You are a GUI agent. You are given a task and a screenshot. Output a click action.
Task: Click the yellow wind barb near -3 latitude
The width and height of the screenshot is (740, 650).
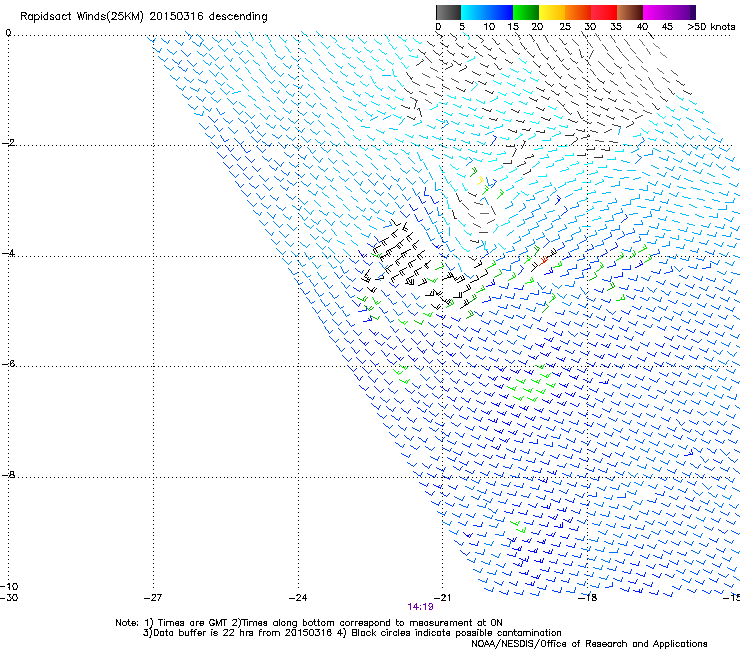click(481, 180)
